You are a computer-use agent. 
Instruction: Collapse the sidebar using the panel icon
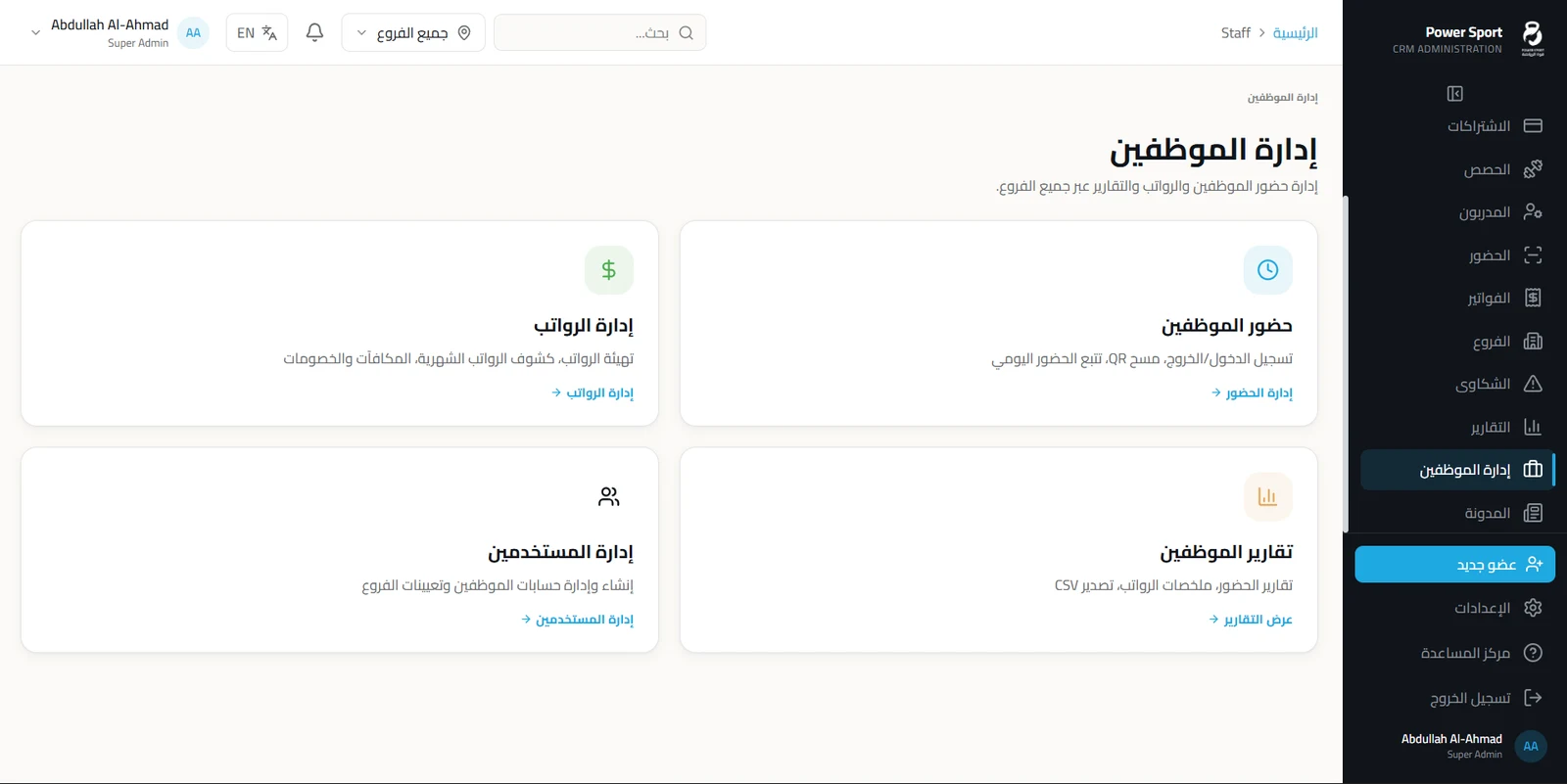(x=1455, y=94)
